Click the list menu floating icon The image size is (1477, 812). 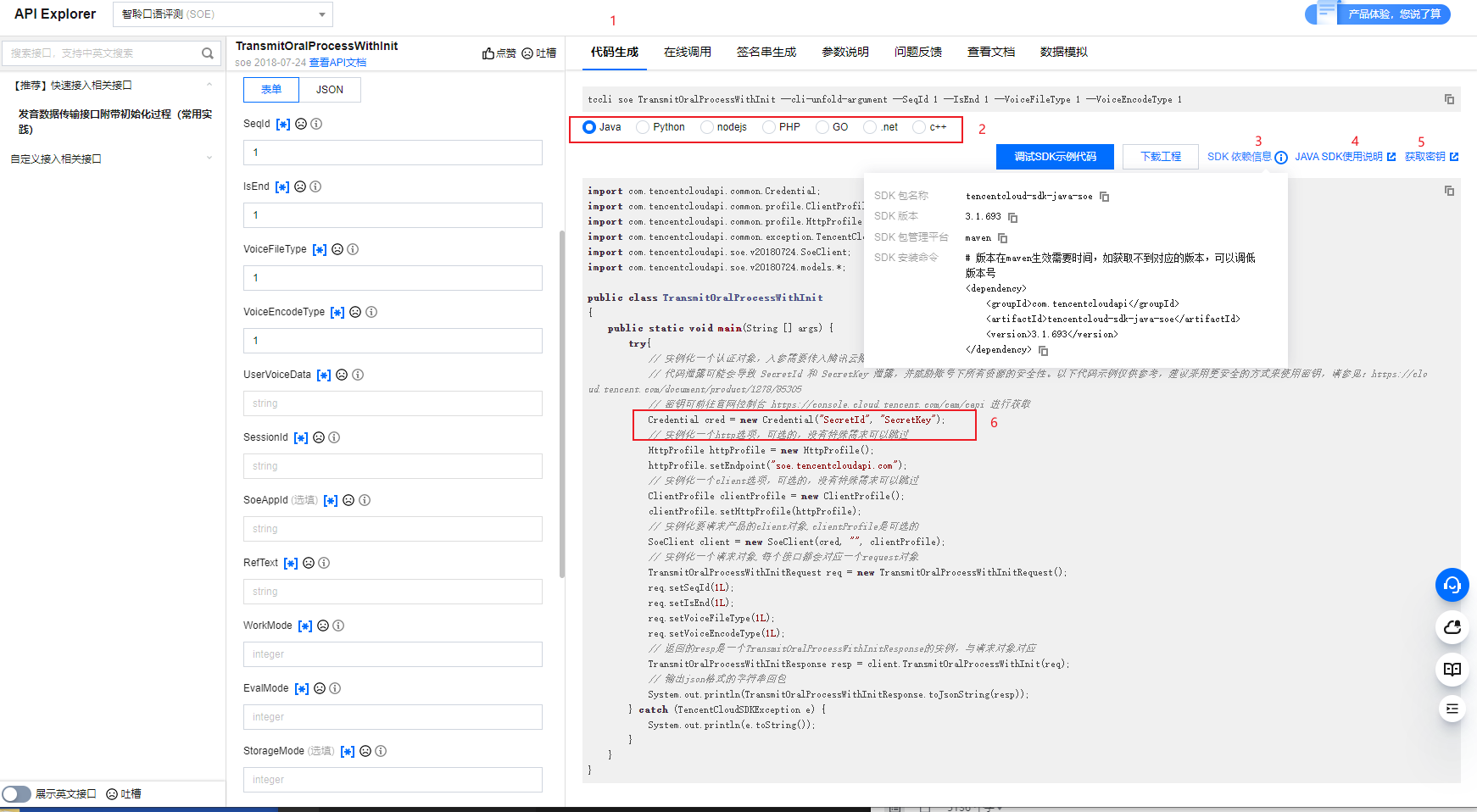click(x=1452, y=709)
